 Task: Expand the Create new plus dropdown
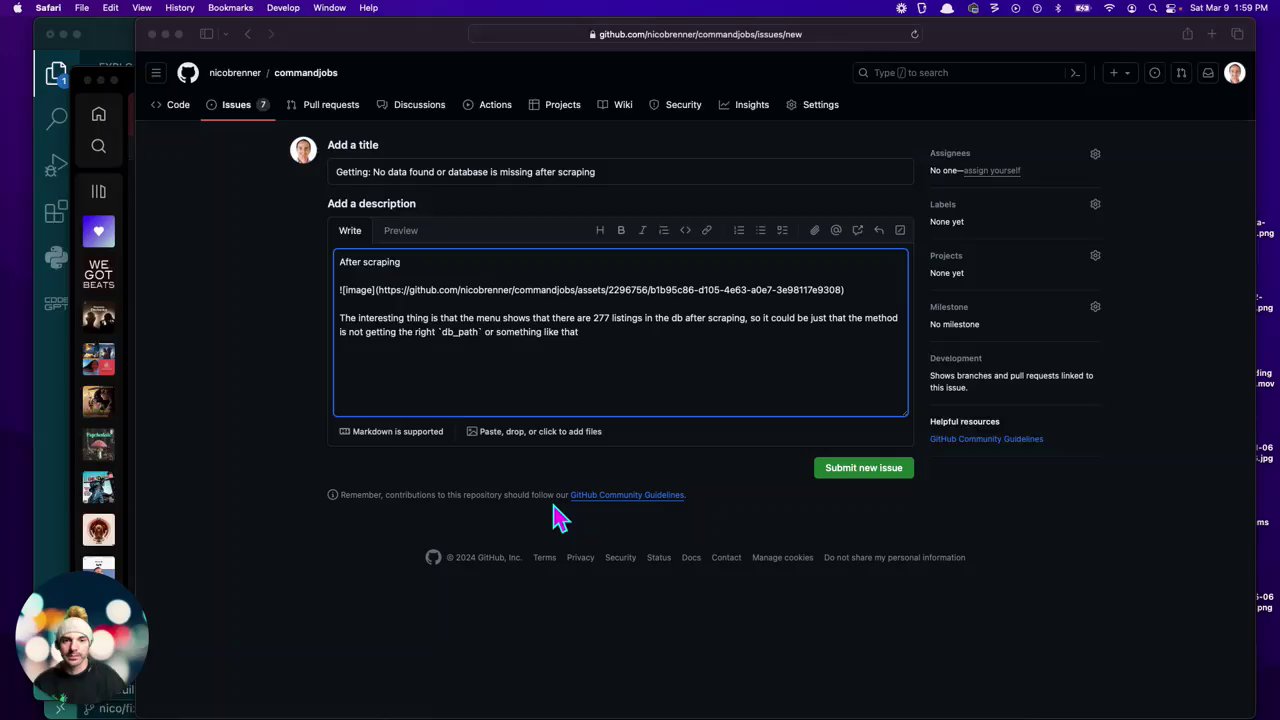click(x=1119, y=73)
